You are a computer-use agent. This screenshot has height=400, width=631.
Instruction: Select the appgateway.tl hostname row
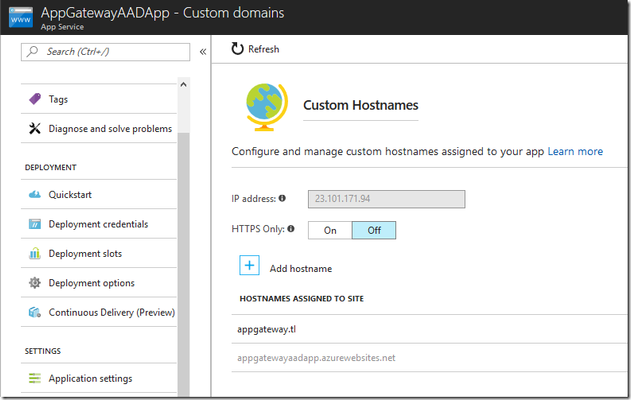click(x=429, y=329)
